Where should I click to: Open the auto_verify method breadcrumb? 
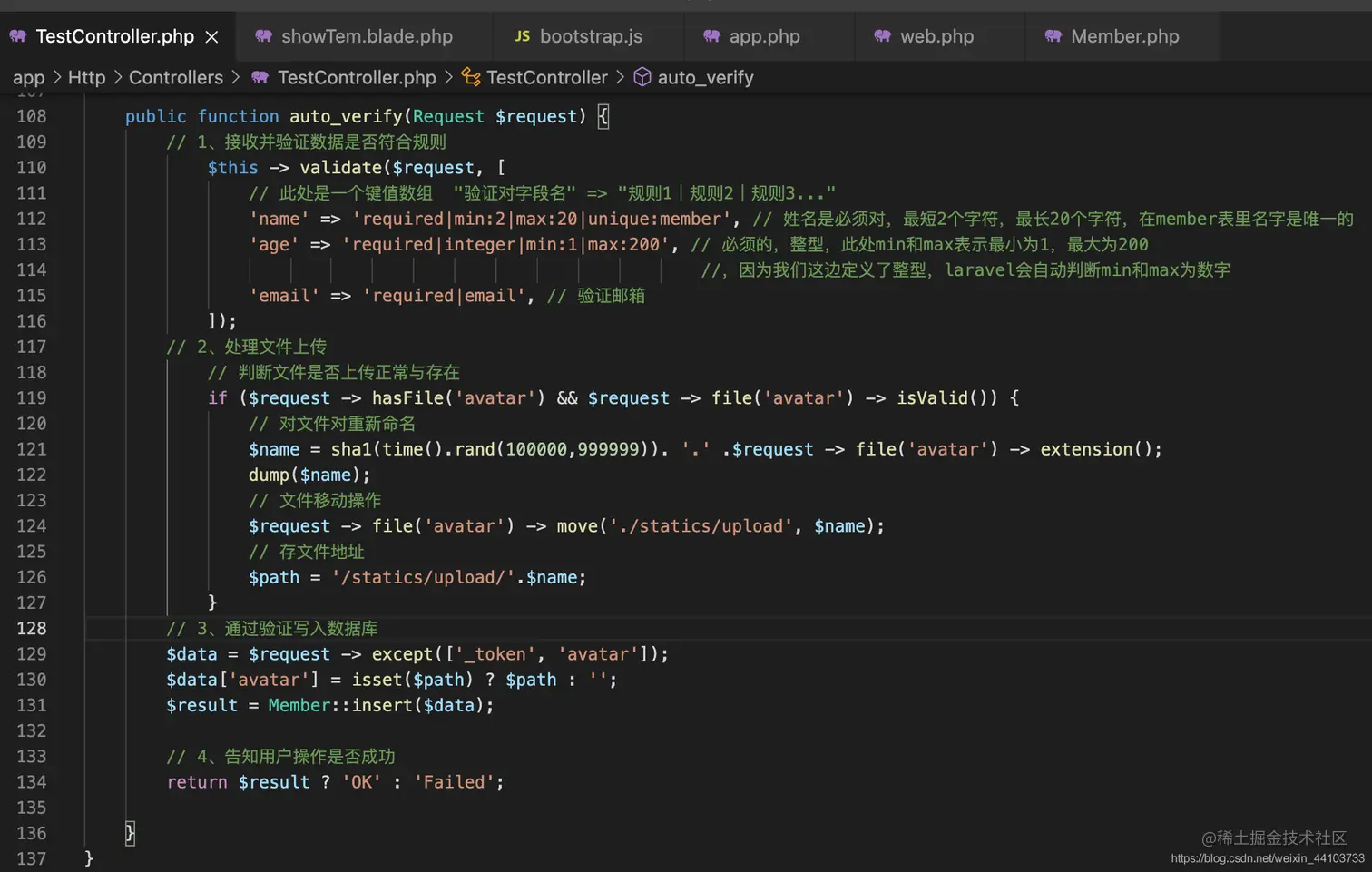click(706, 78)
